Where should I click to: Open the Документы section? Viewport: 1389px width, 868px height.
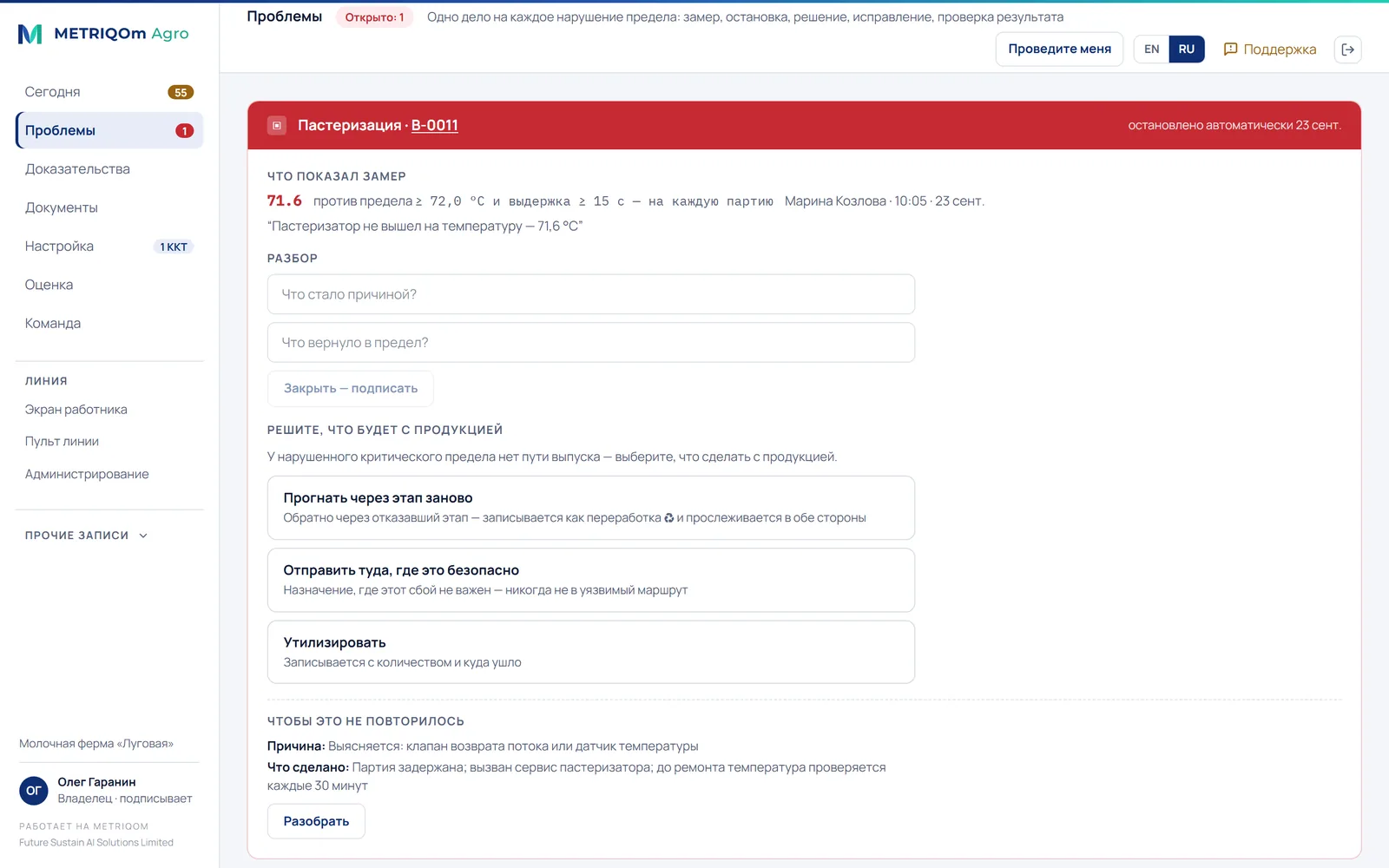point(109,207)
